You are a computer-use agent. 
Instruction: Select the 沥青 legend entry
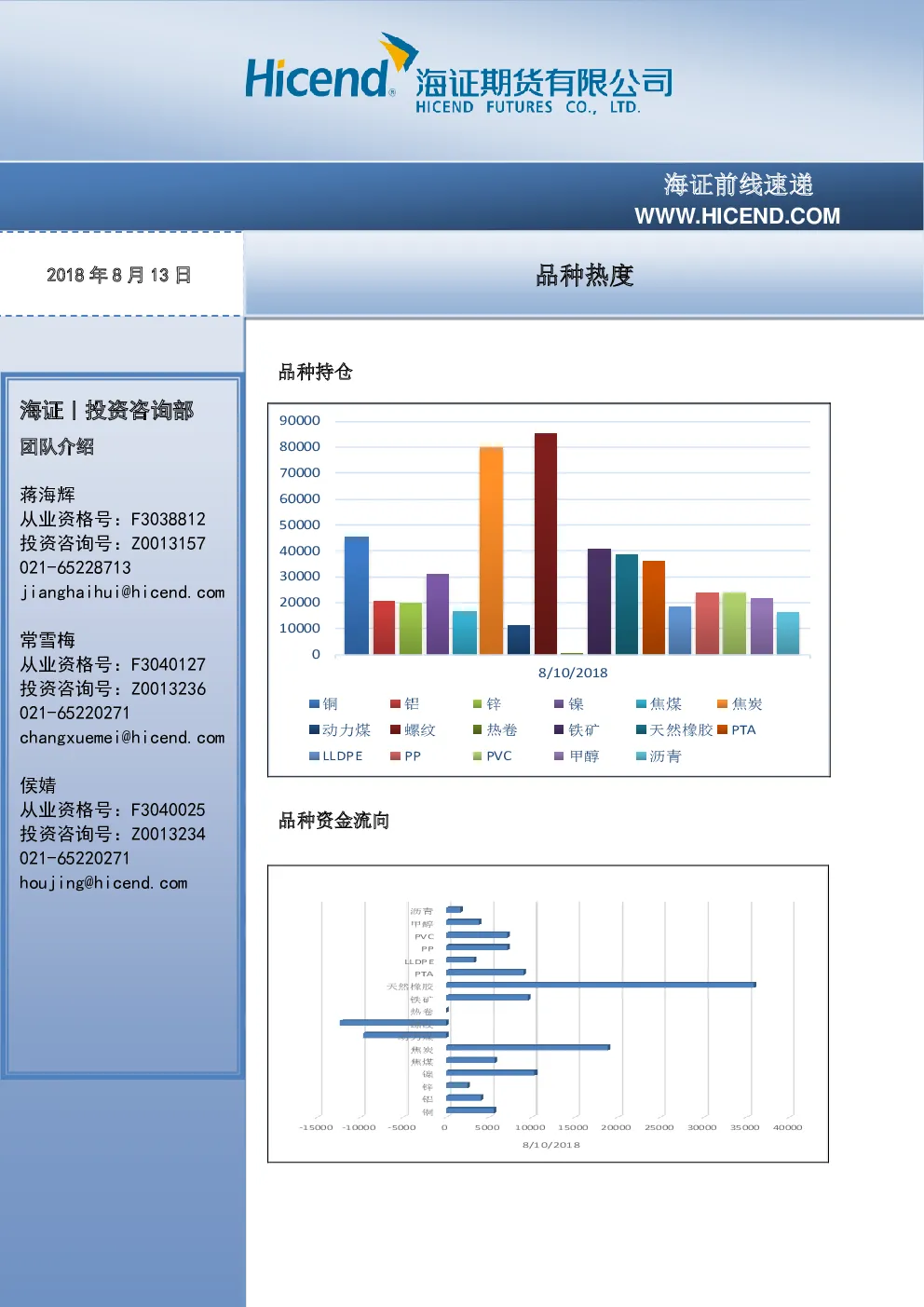tap(659, 756)
